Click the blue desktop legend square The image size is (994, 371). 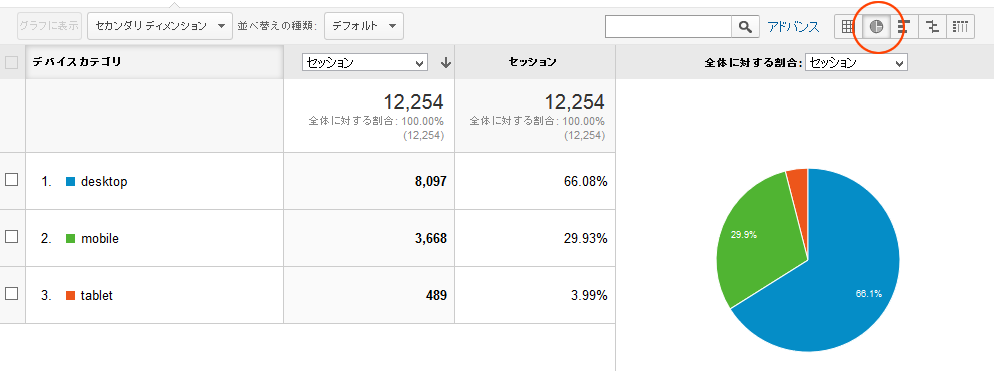click(70, 181)
